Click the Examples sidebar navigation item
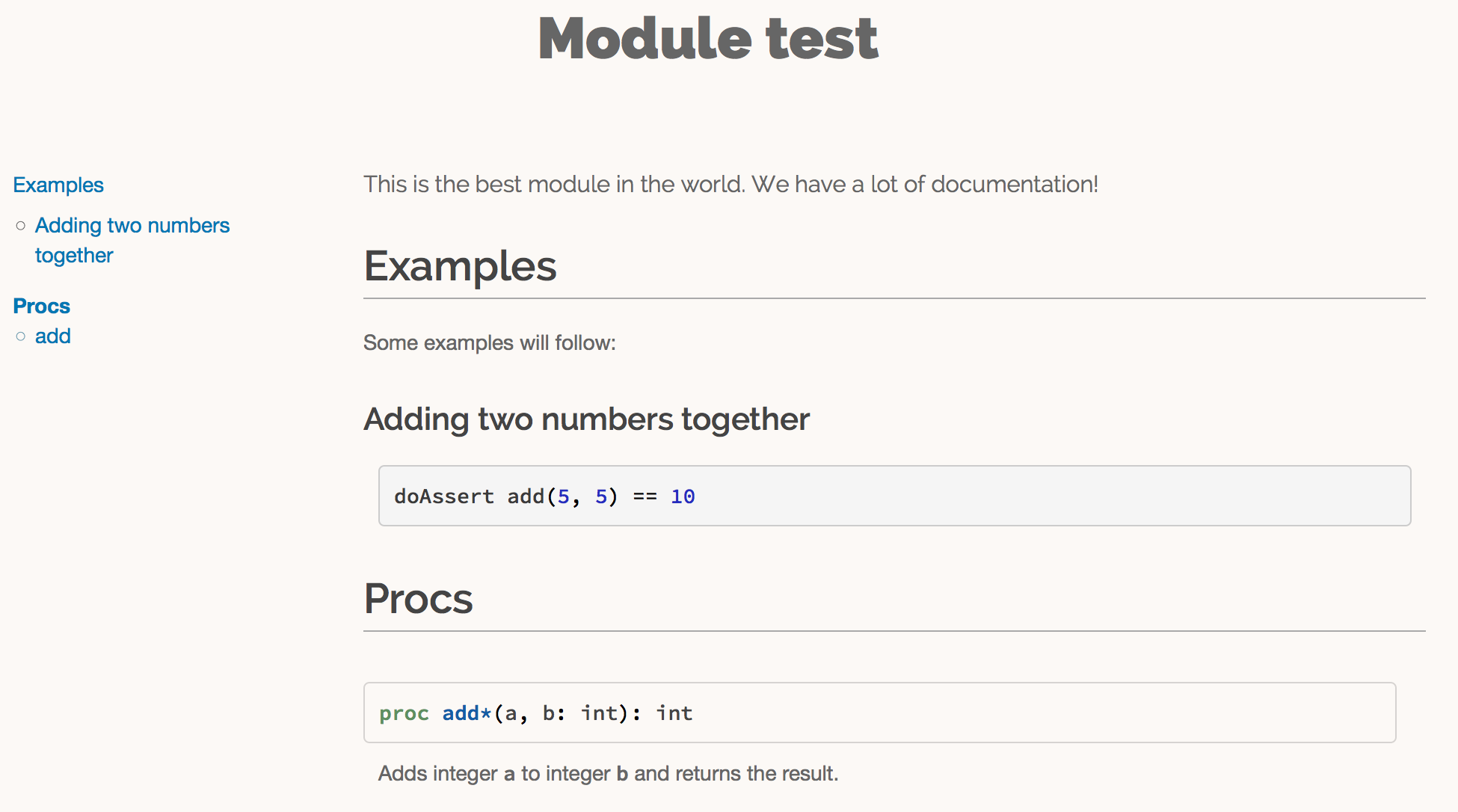 click(x=57, y=184)
